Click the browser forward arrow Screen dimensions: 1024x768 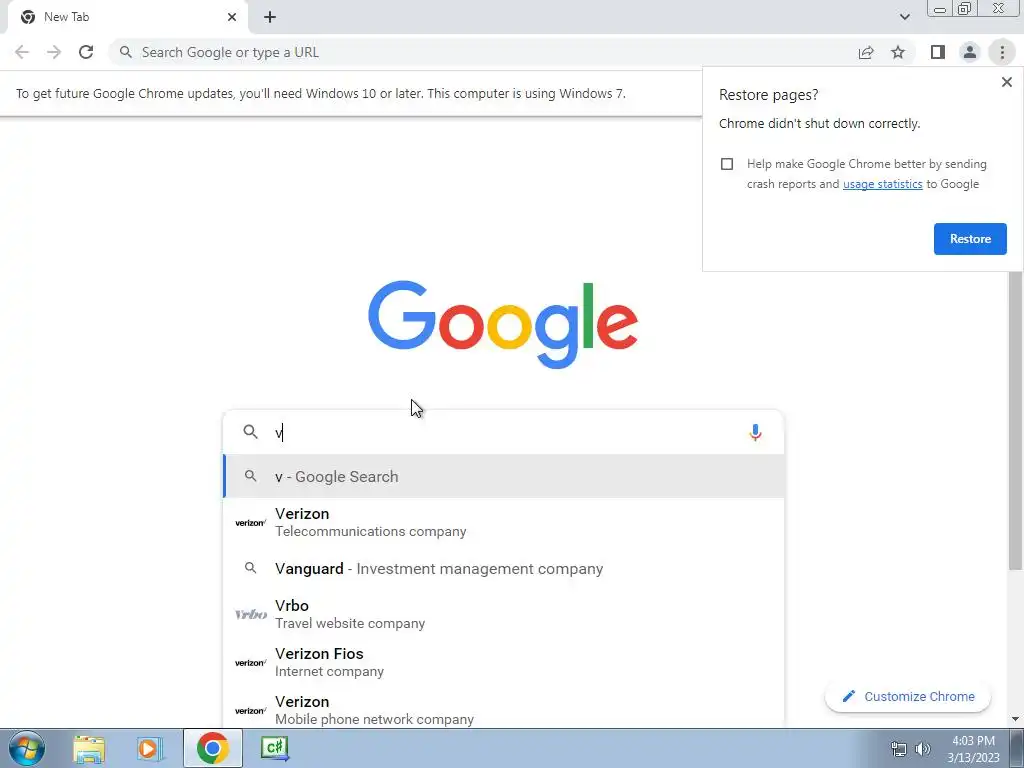click(x=54, y=52)
